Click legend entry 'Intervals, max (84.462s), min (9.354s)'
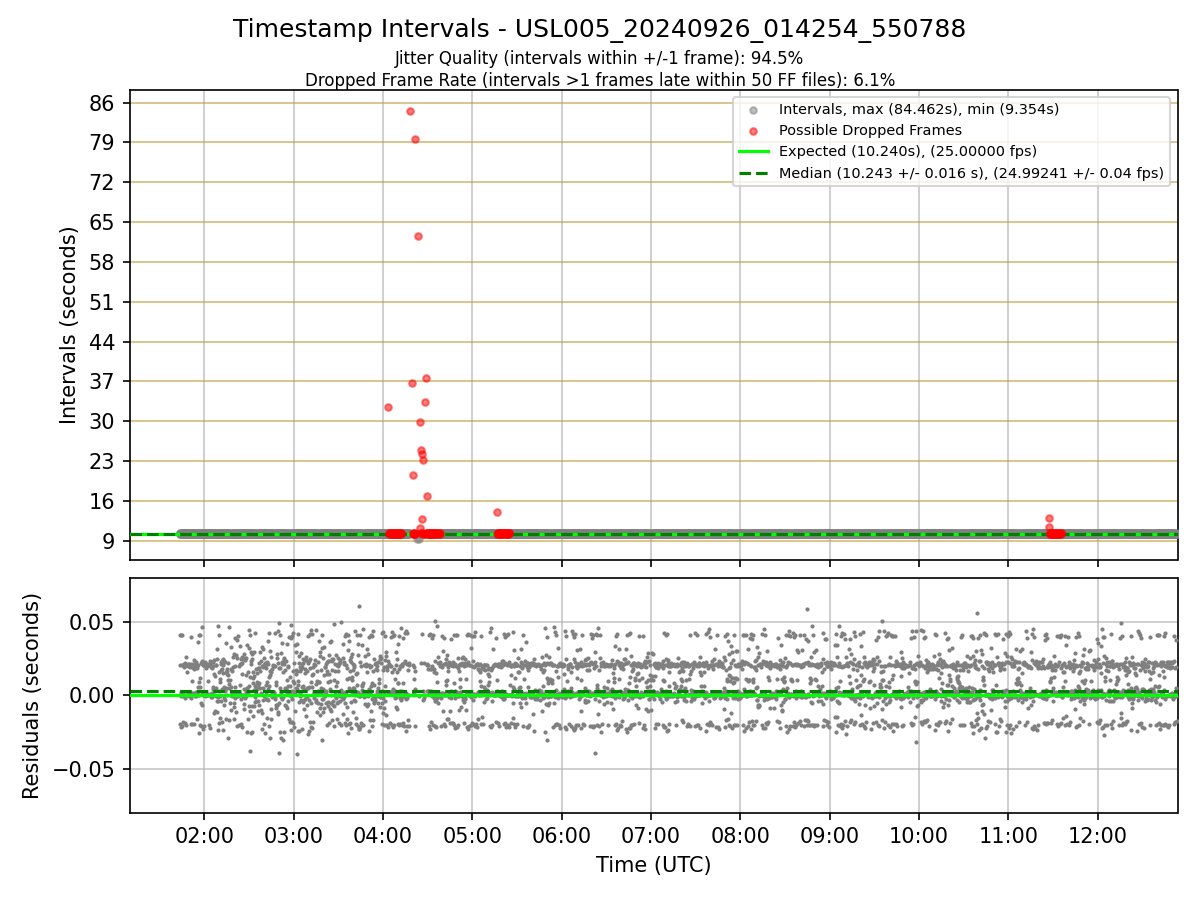Image resolution: width=1200 pixels, height=900 pixels. pos(919,109)
